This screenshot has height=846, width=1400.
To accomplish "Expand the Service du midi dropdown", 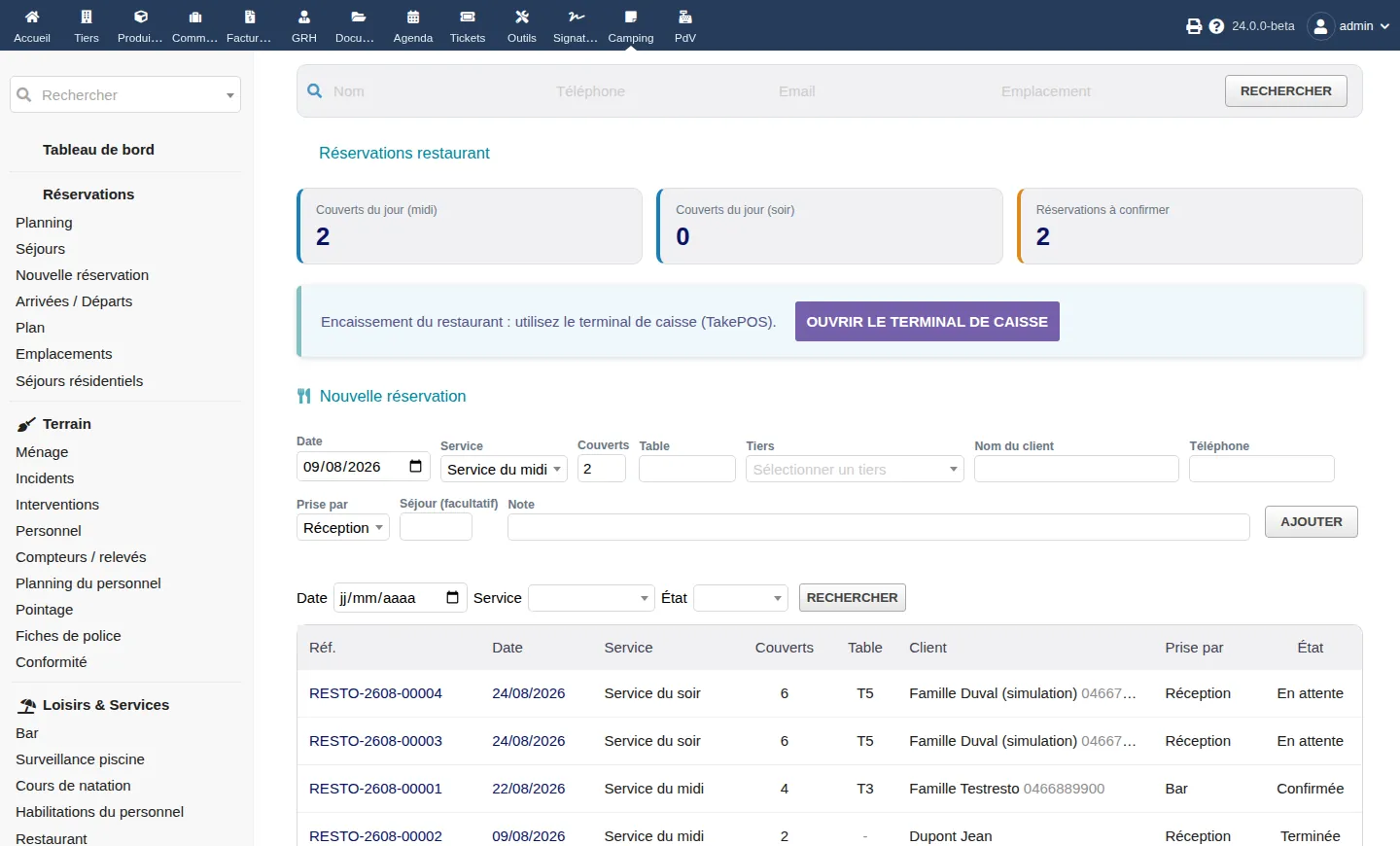I will [504, 469].
